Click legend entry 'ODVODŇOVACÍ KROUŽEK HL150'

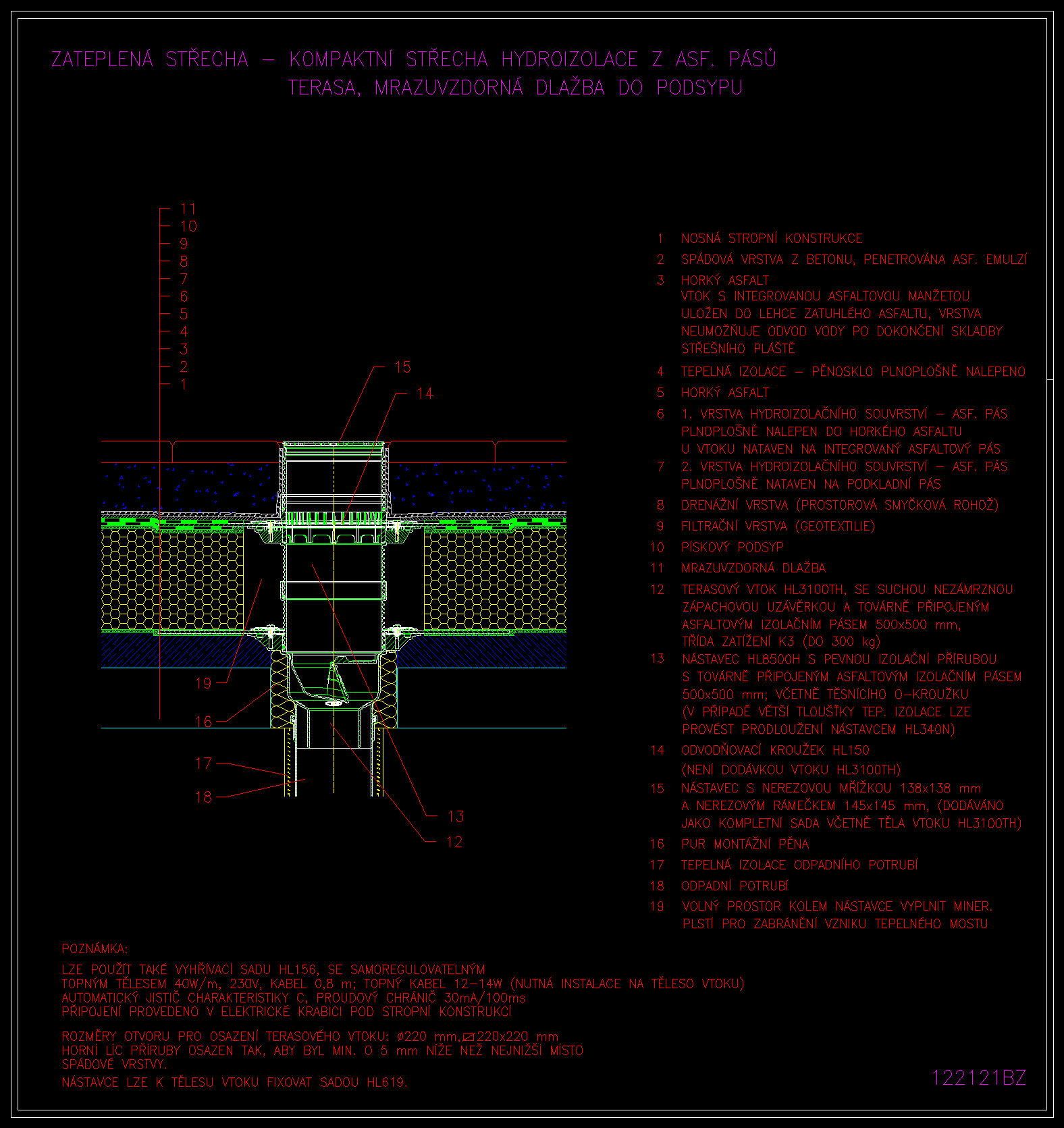tap(776, 750)
